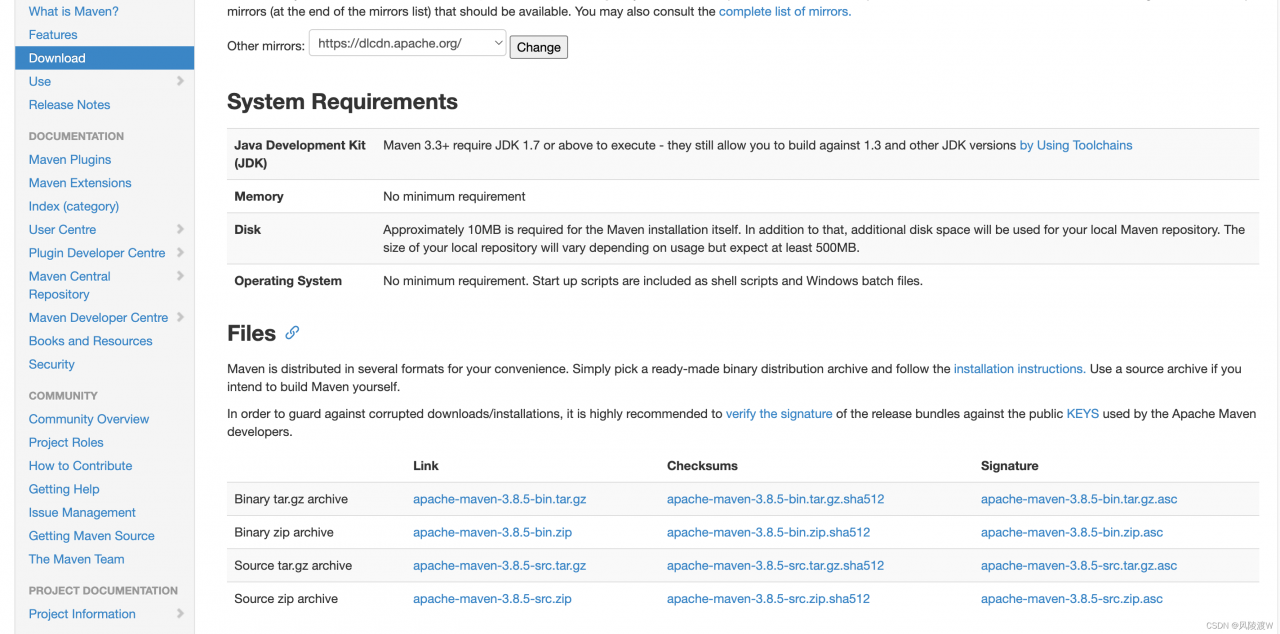Screen dimensions: 1280x634
Task: Open Security sidebar link
Action: tap(52, 365)
